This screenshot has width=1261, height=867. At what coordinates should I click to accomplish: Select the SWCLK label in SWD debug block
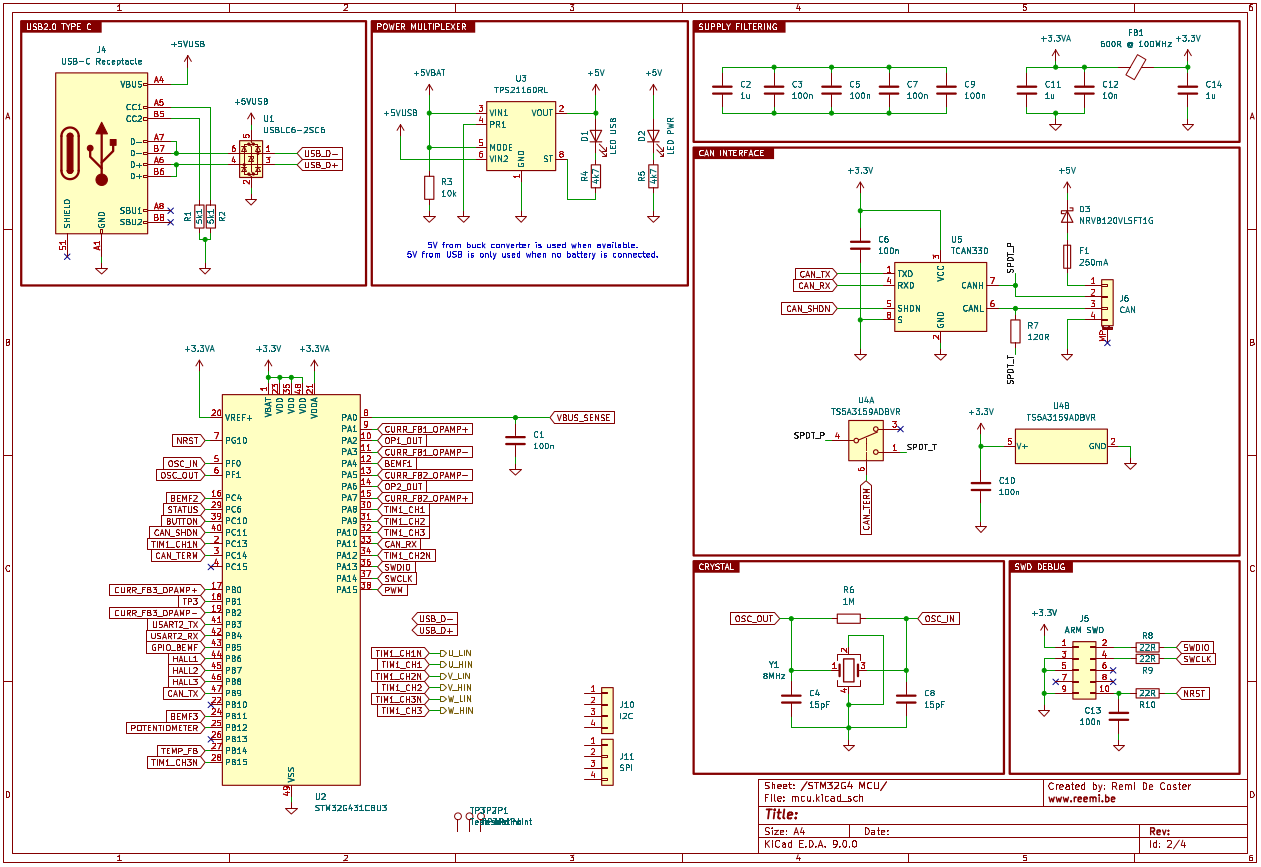coord(1197,659)
